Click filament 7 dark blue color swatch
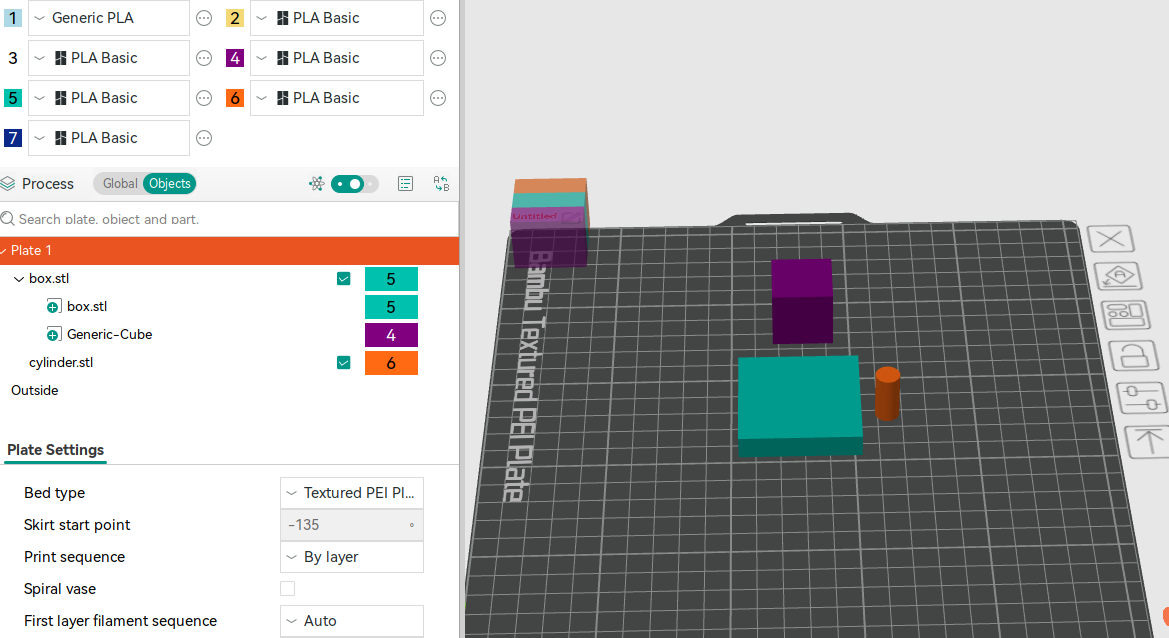This screenshot has height=638, width=1169. click(13, 138)
